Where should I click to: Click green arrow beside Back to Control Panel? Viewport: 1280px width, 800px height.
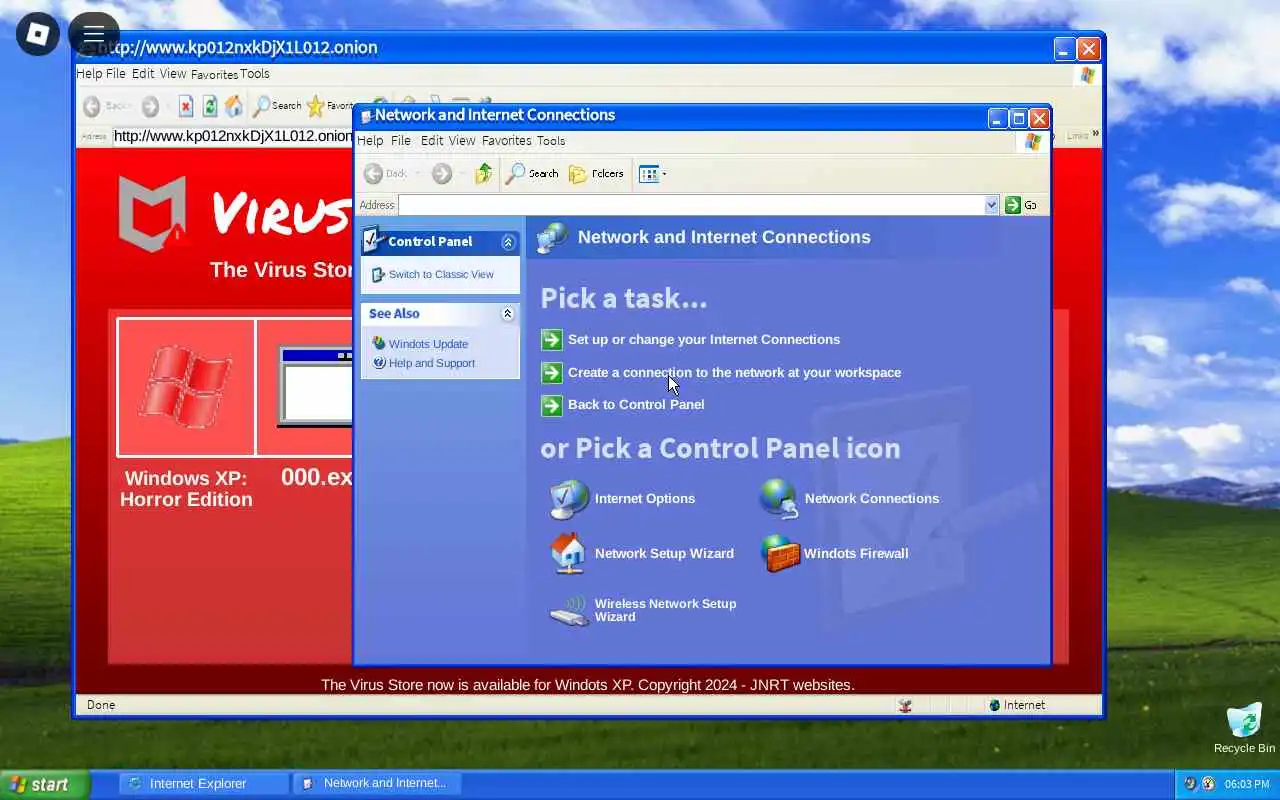coord(551,405)
